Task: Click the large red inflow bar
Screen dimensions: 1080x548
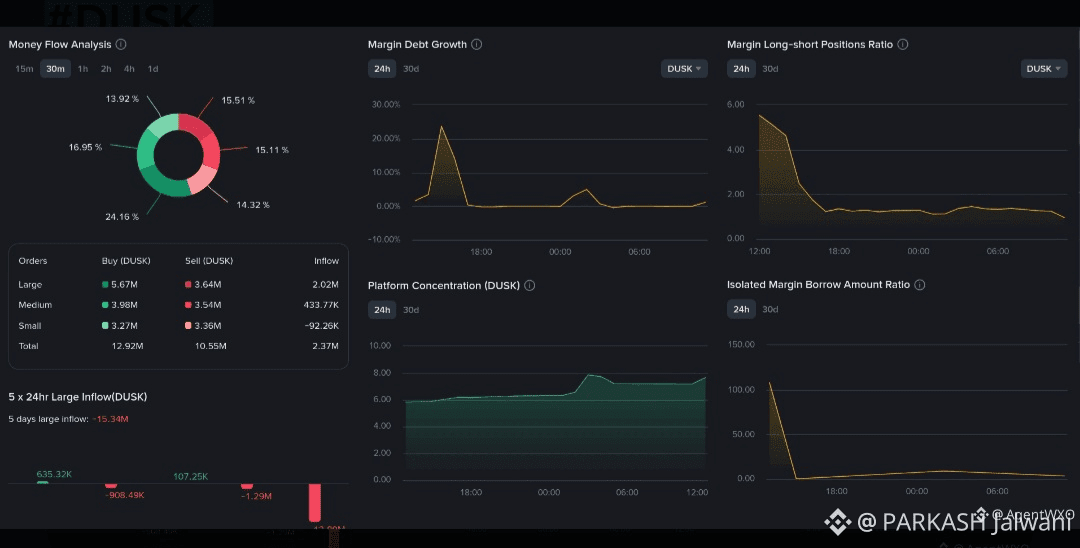Action: tap(315, 503)
